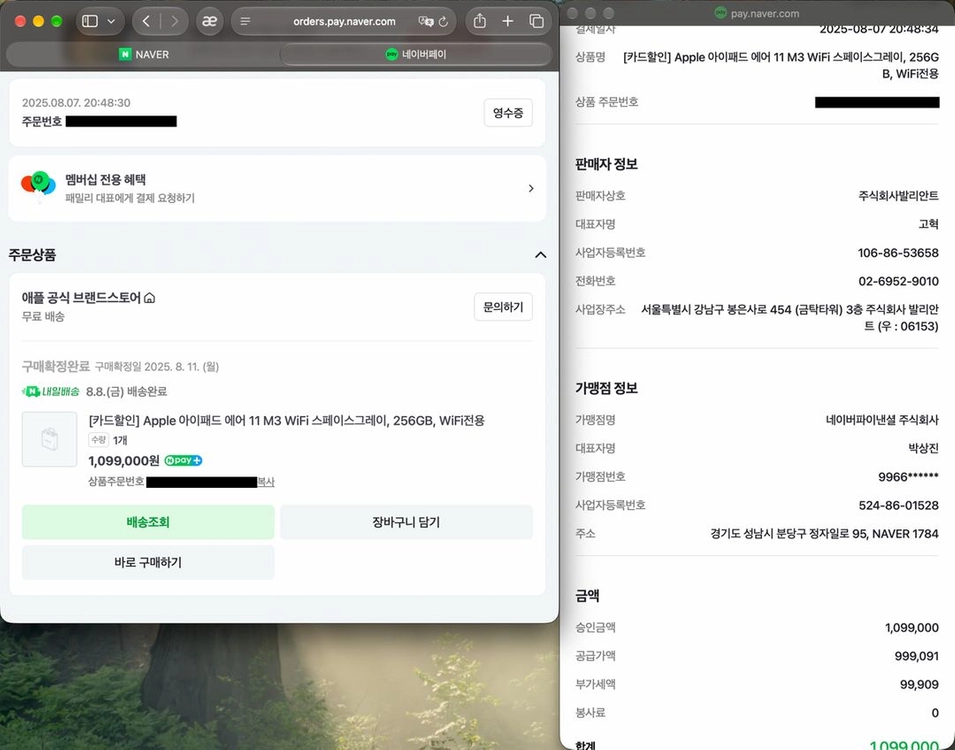Click business number 524-86-01528 in receipt
The width and height of the screenshot is (955, 750).
click(898, 505)
